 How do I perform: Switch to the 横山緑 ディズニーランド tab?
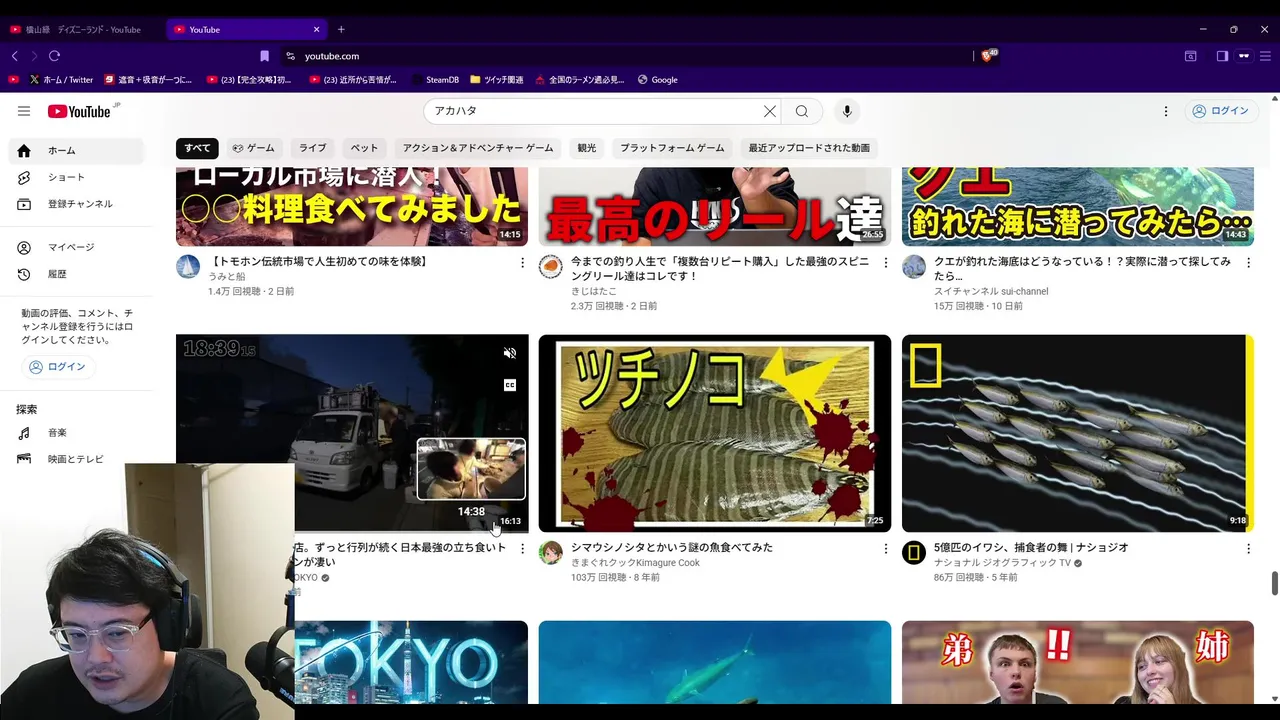coord(82,30)
